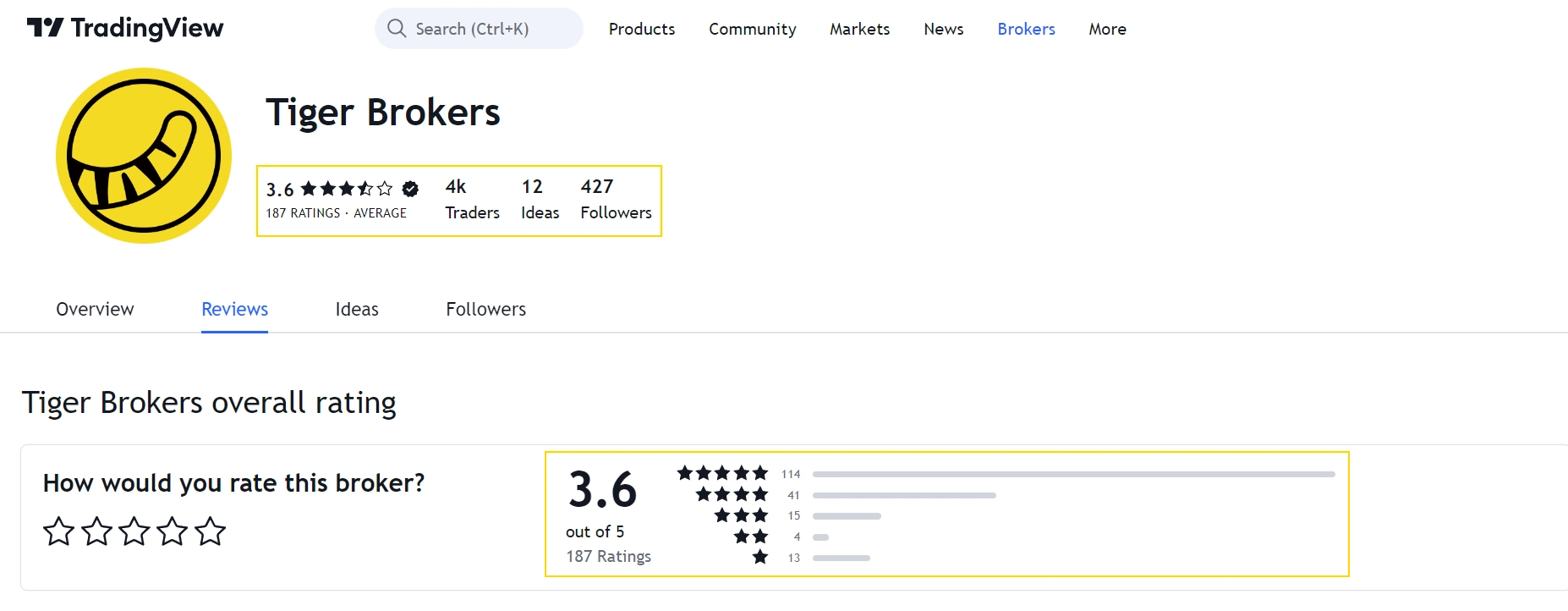Click the 427 Followers stat
Screen dimensions: 1568x611
[x=616, y=200]
